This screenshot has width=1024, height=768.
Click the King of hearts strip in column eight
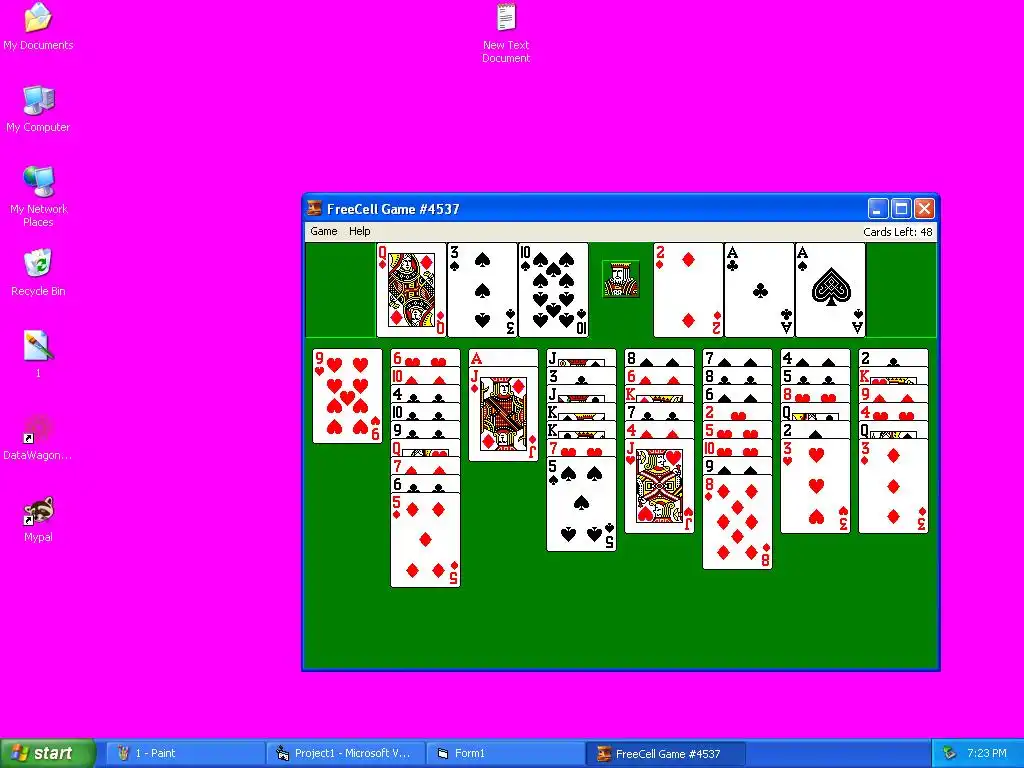(x=893, y=376)
